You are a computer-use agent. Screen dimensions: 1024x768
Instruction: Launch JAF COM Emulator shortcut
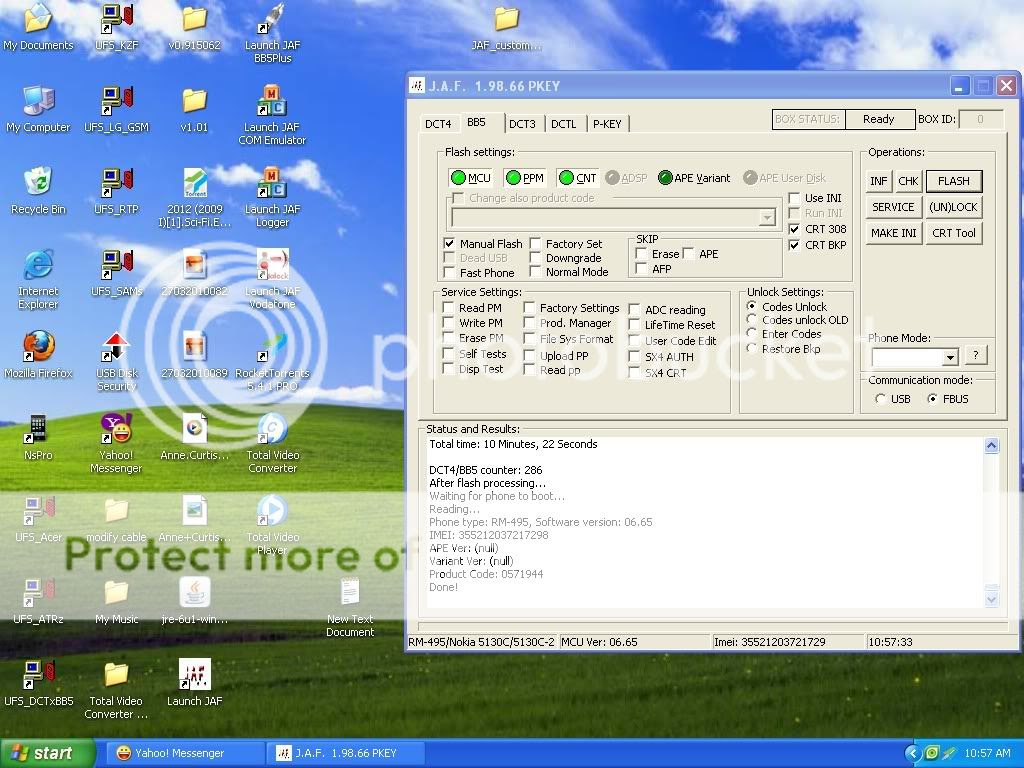[x=272, y=115]
